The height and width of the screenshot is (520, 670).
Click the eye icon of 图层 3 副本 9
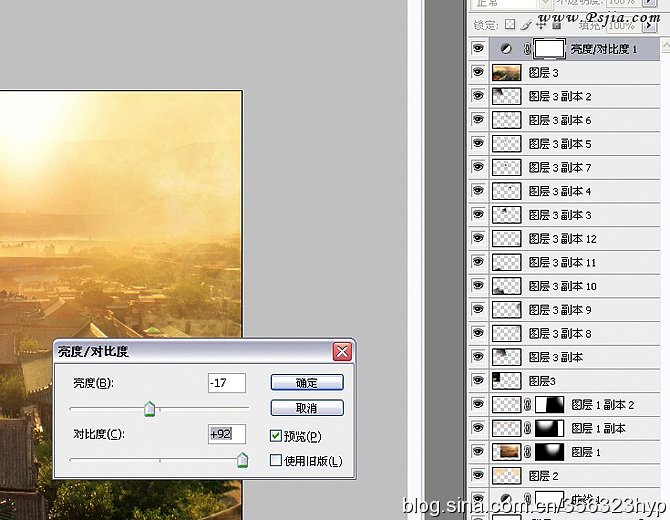click(x=478, y=309)
